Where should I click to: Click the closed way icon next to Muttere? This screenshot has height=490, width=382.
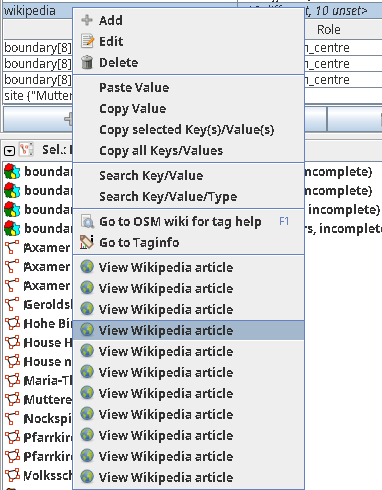point(12,399)
